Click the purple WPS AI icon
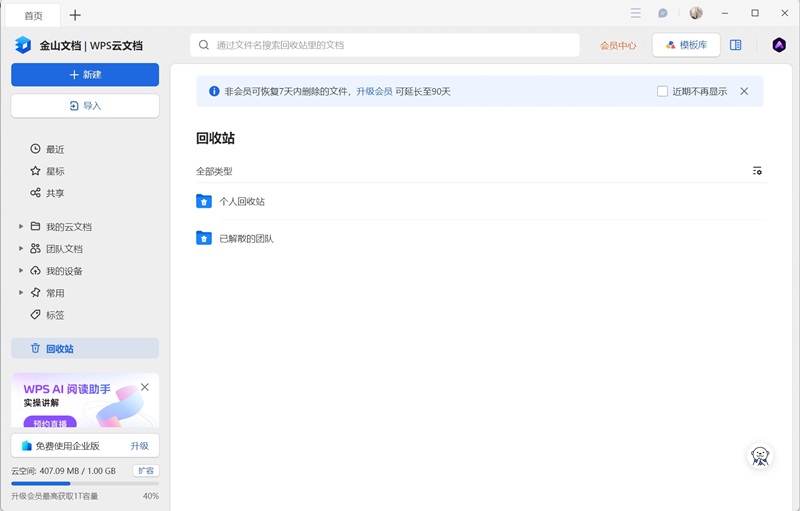Viewport: 800px width, 511px height. pos(779,45)
